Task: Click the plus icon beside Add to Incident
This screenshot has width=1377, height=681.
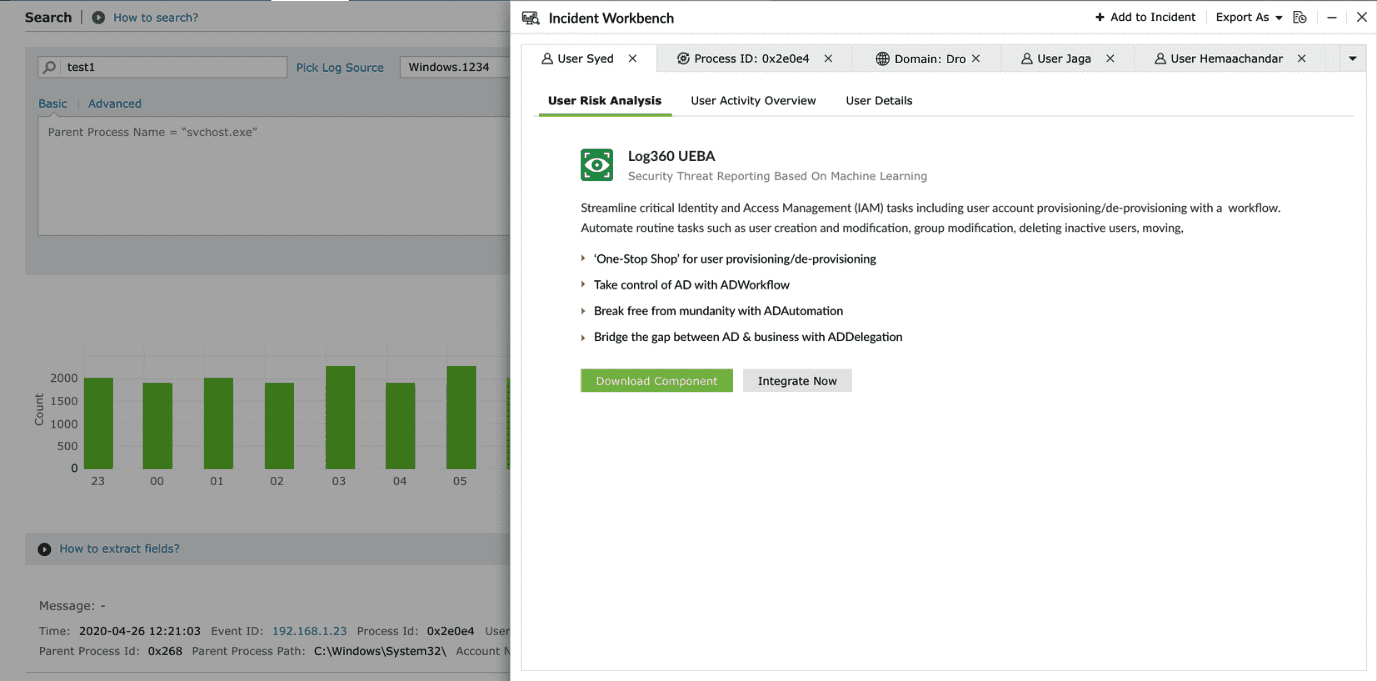Action: tap(1100, 18)
